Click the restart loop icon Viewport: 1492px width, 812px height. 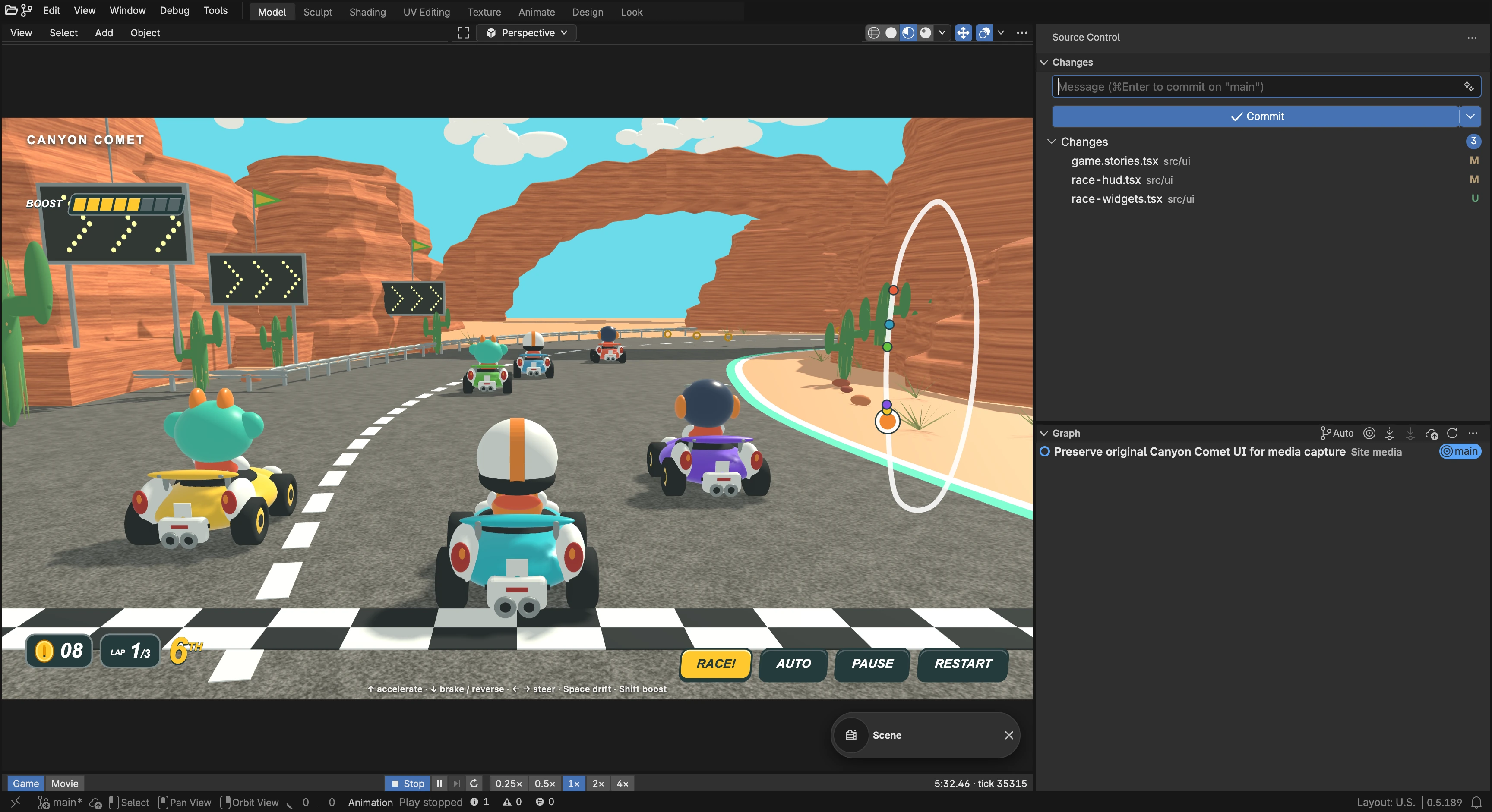coord(474,783)
